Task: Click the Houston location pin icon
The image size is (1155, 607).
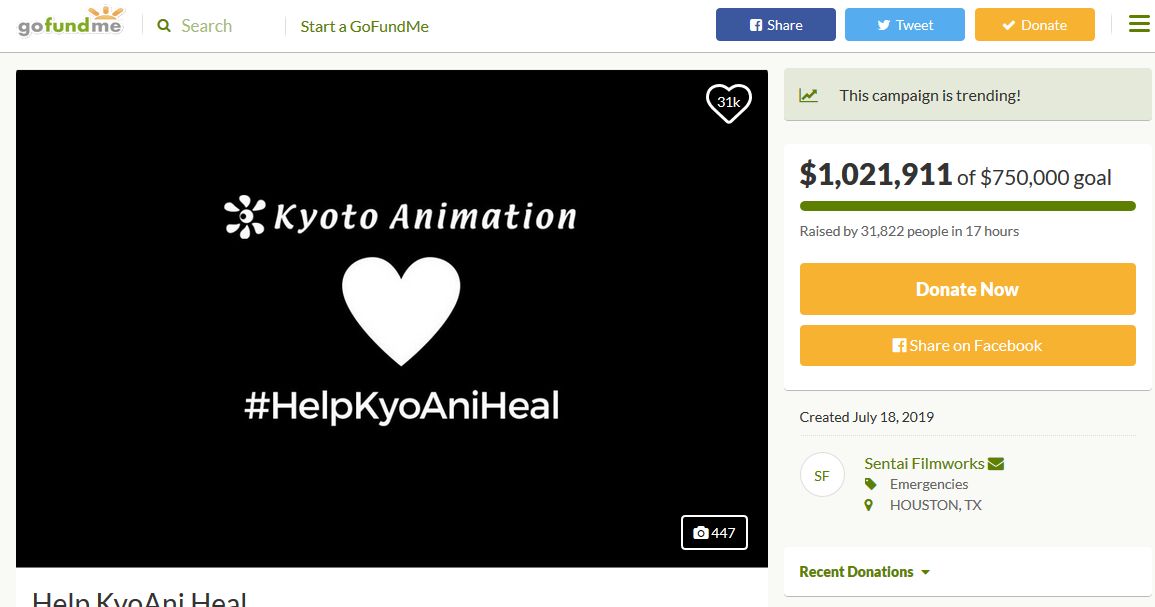Action: click(869, 505)
